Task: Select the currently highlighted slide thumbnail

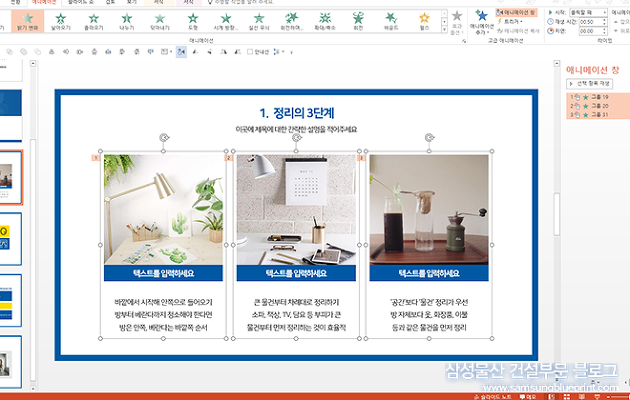Action: (11, 178)
